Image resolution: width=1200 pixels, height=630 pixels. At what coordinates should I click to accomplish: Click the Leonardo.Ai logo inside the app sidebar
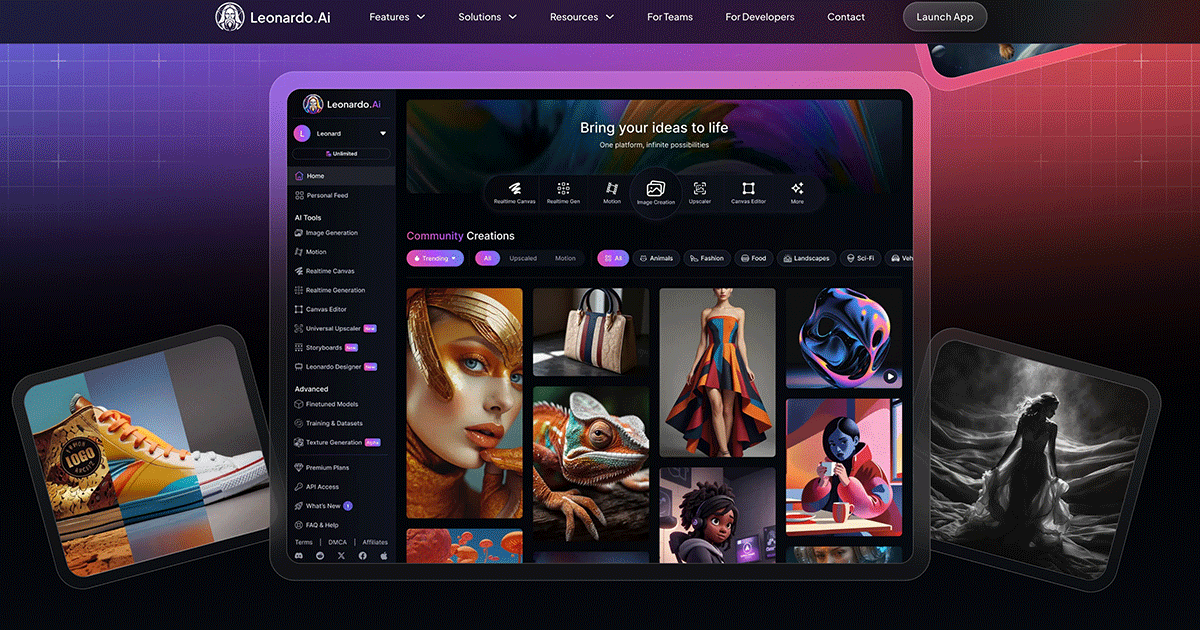341,104
